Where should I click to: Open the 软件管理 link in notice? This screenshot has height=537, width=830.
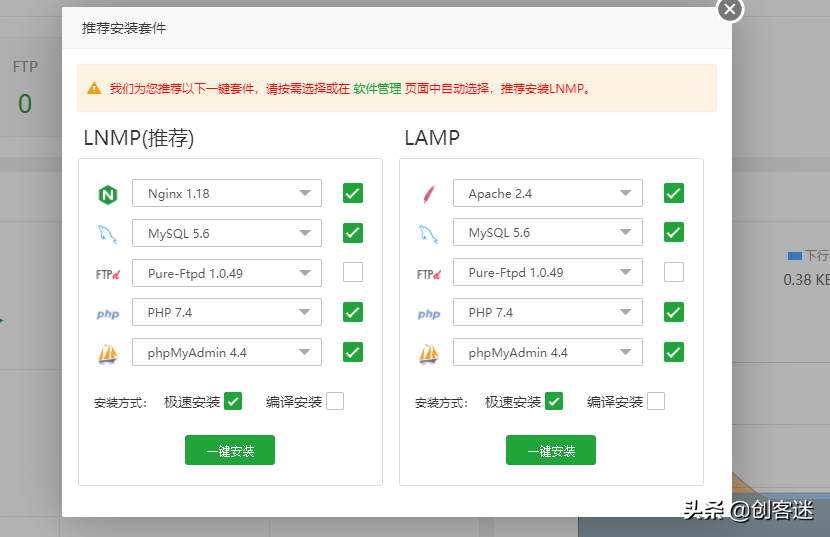point(377,88)
